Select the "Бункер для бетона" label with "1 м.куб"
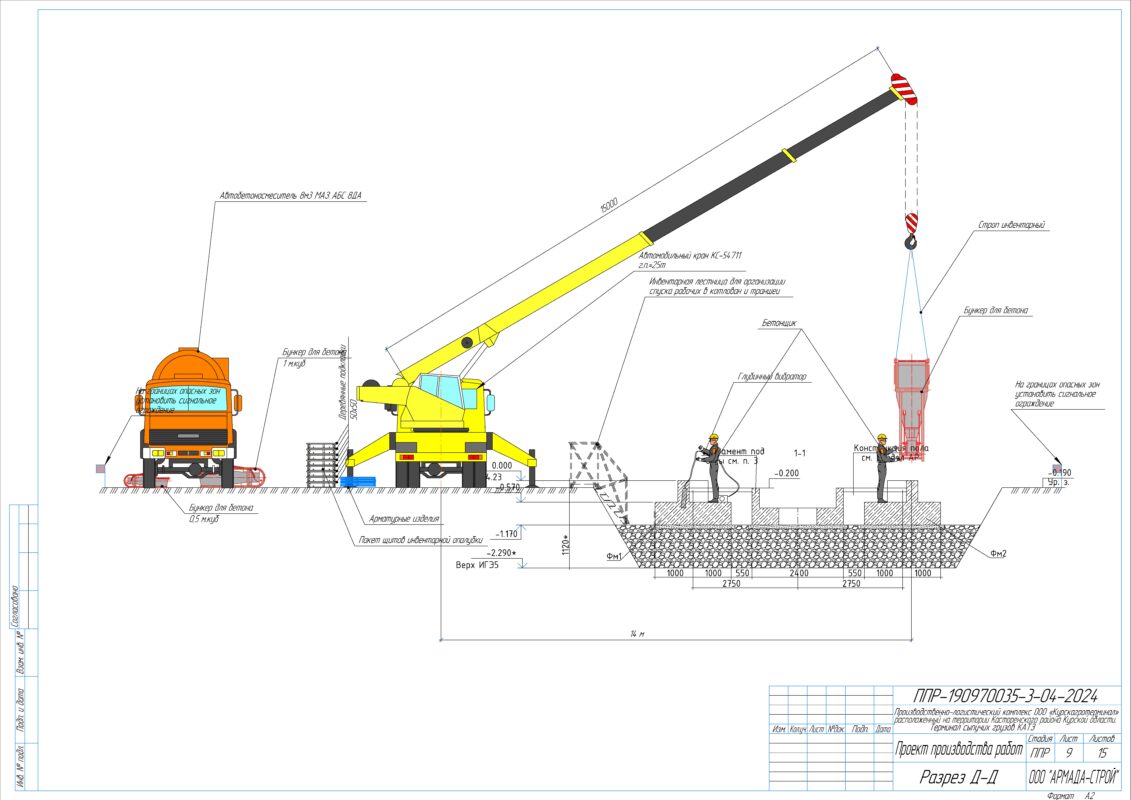1131x800 pixels. (314, 353)
